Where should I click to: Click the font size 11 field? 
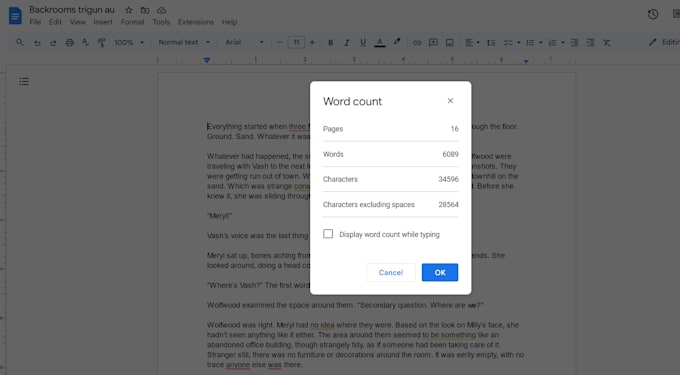click(x=296, y=42)
